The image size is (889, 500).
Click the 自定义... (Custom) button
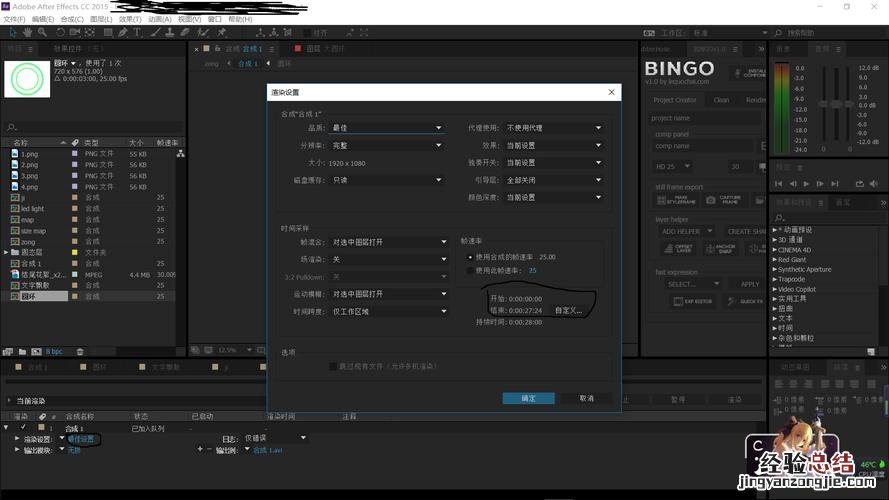point(568,311)
